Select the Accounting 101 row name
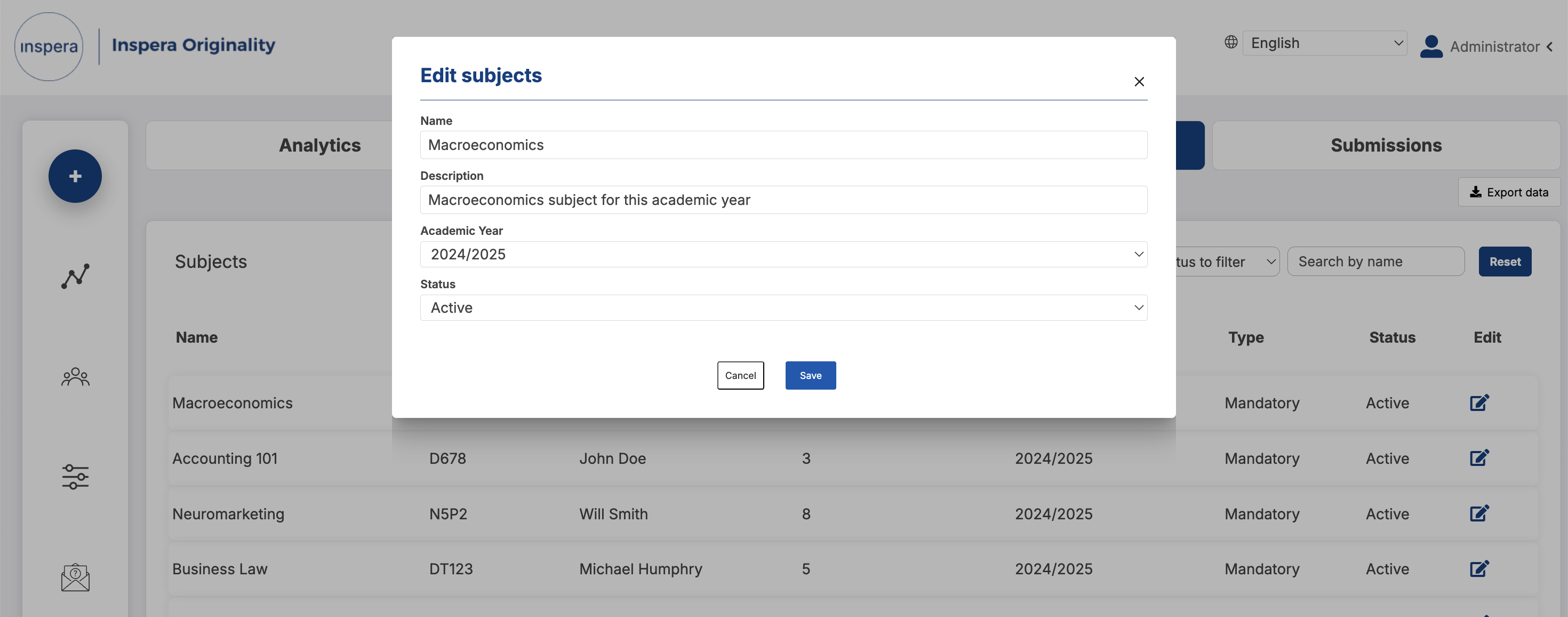1568x617 pixels. tap(225, 458)
